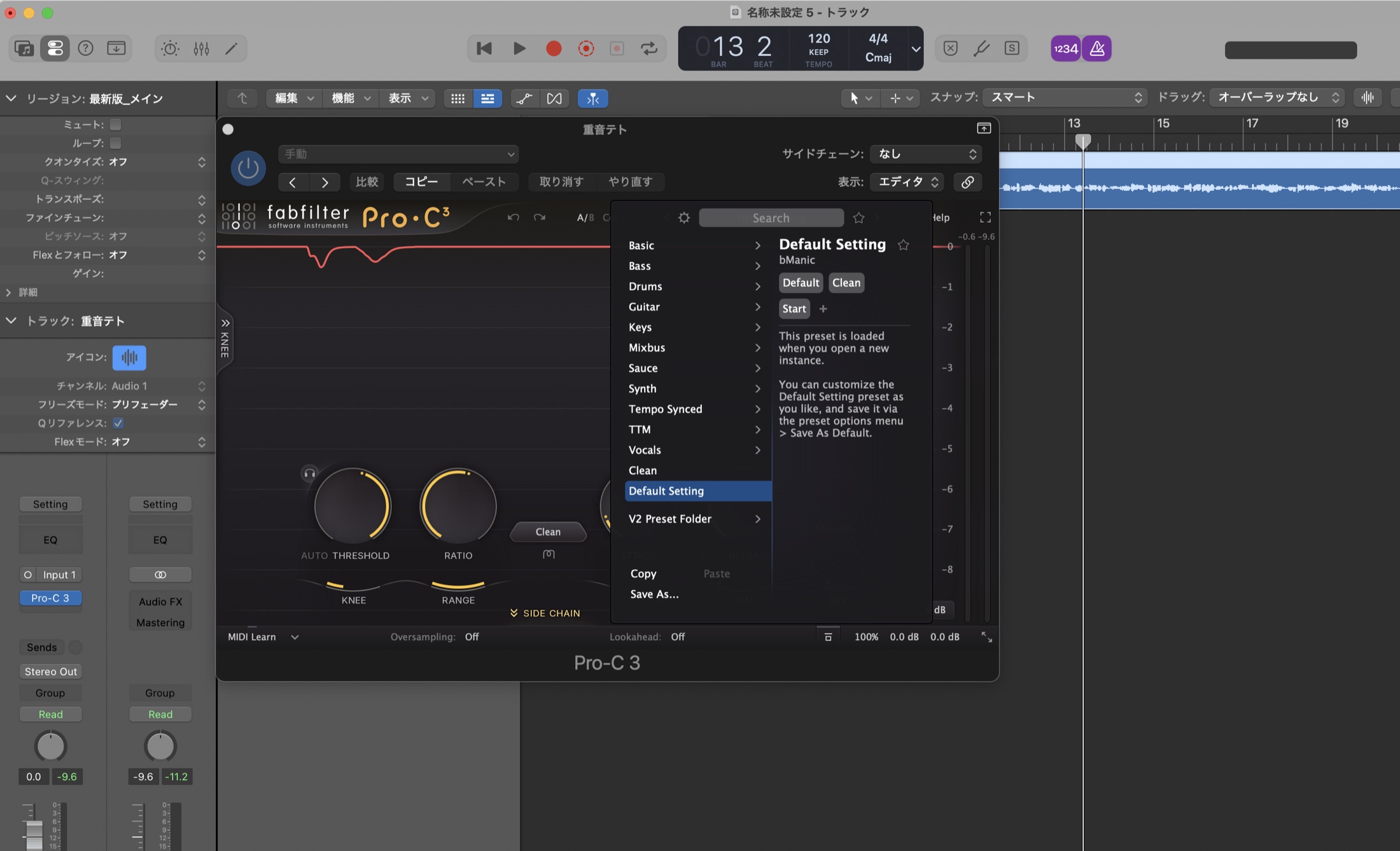Screen dimensions: 1400x851
Task: Expand the SIDE CHAIN section
Action: click(545, 613)
